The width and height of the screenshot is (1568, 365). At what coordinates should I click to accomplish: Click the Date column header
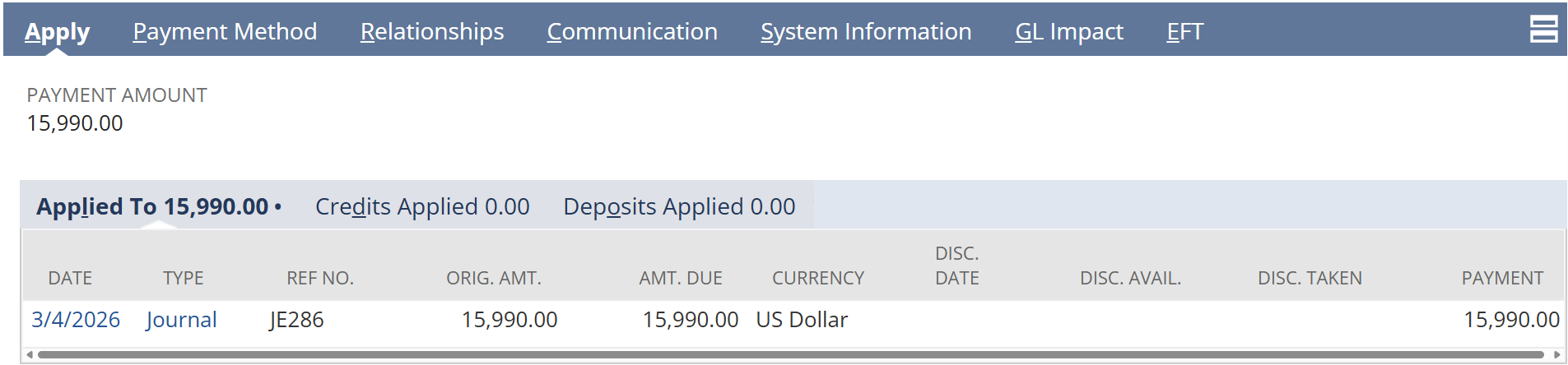pos(70,279)
